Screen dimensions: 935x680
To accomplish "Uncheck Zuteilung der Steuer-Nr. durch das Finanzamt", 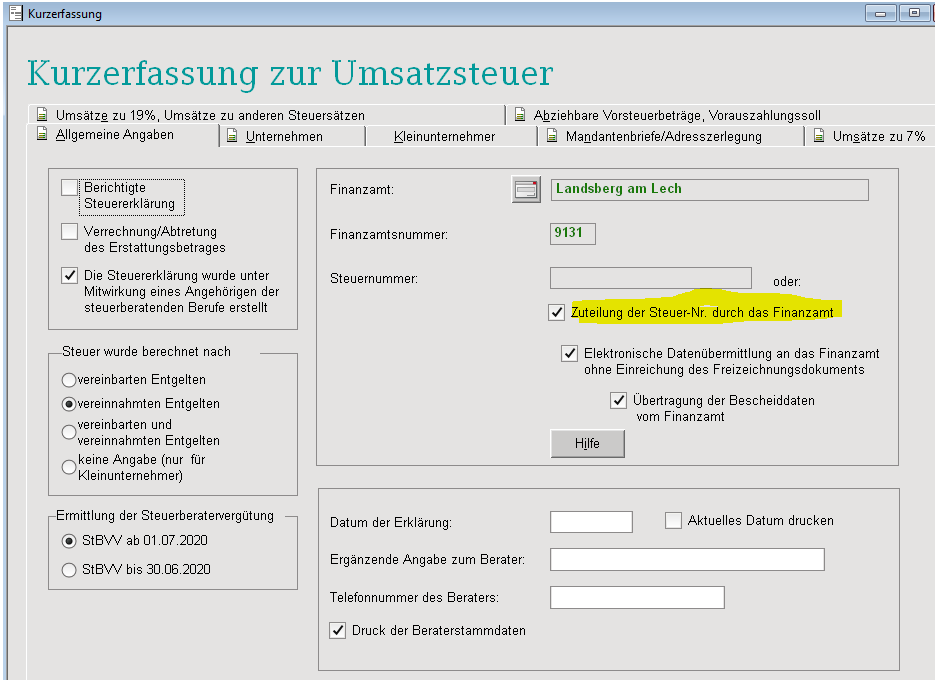I will (x=557, y=313).
